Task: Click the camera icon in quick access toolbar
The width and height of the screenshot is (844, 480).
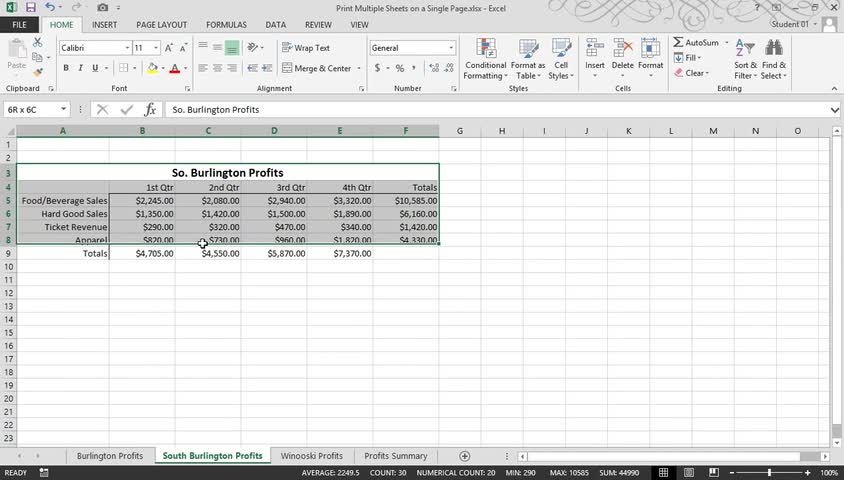Action: tap(102, 8)
